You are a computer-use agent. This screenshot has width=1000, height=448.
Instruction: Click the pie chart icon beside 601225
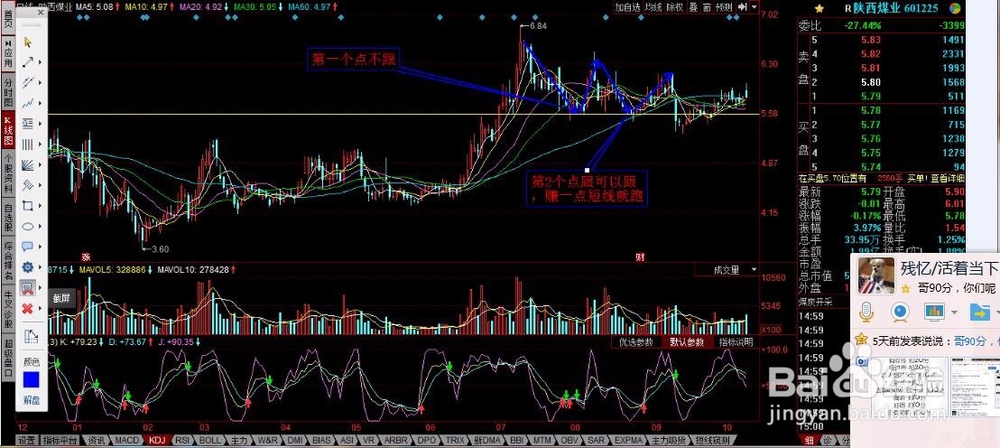(955, 8)
